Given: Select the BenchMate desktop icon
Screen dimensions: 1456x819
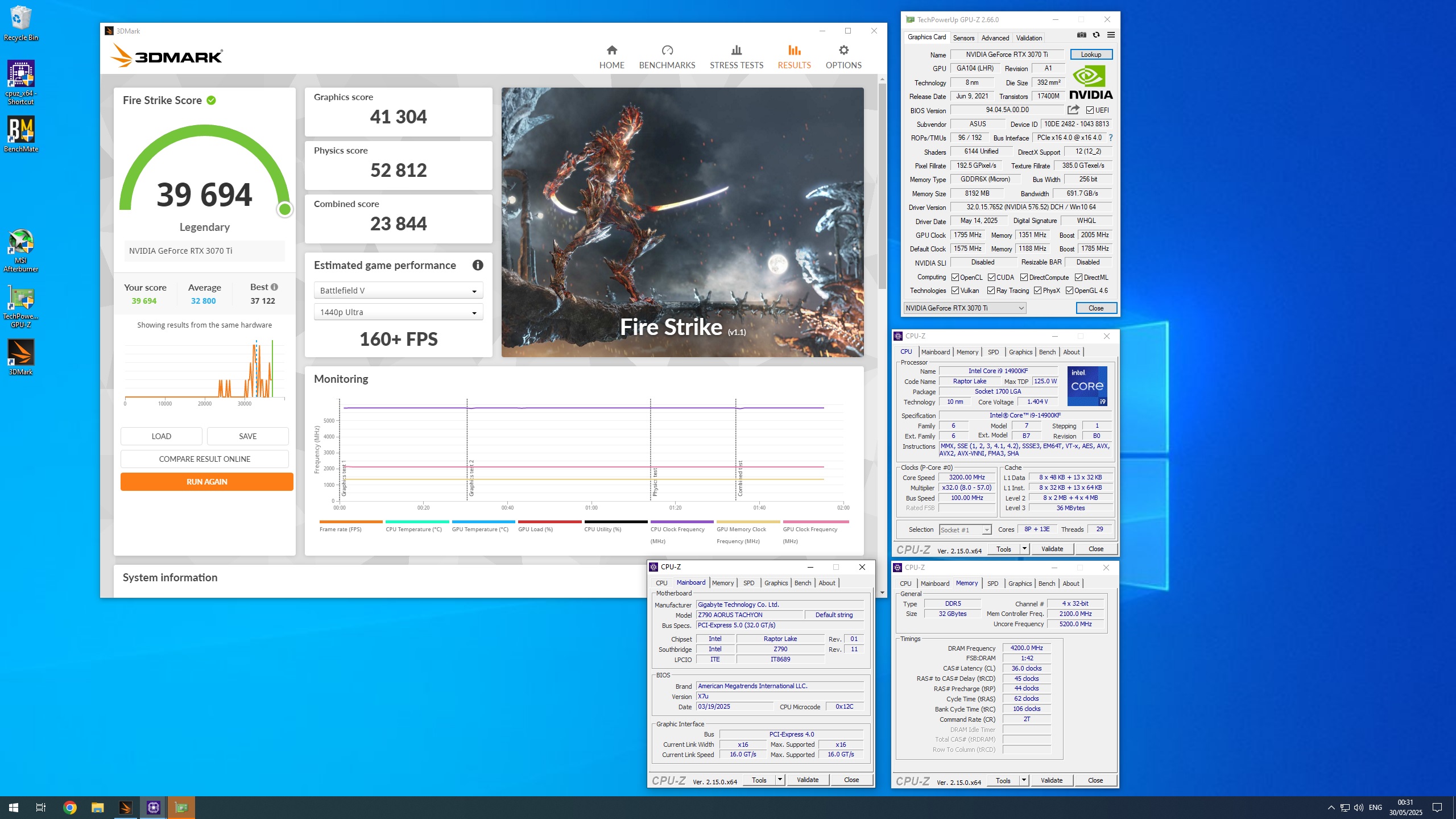Looking at the screenshot, I should click(20, 135).
